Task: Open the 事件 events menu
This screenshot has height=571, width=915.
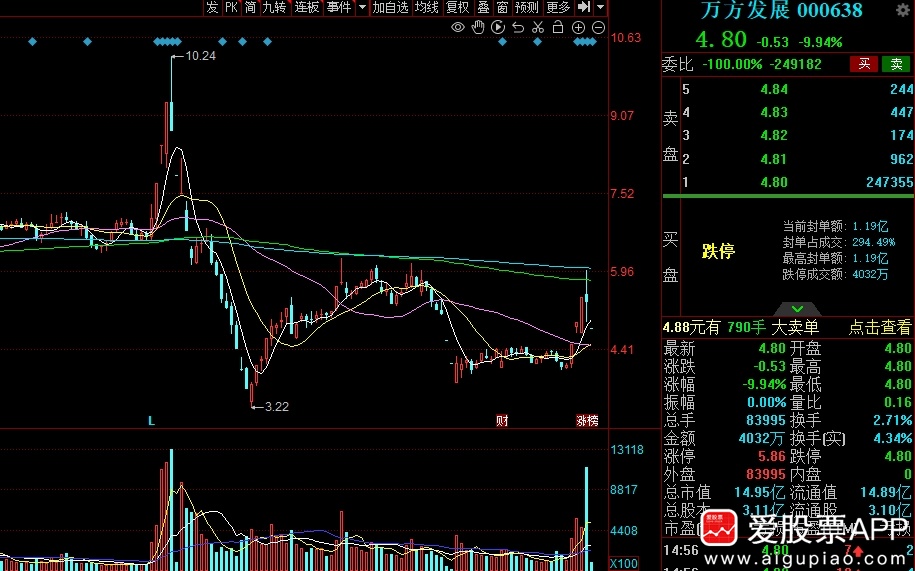Action: (339, 7)
